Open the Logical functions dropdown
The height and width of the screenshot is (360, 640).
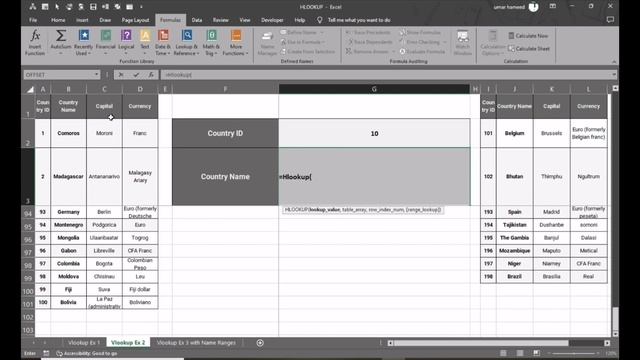126,42
